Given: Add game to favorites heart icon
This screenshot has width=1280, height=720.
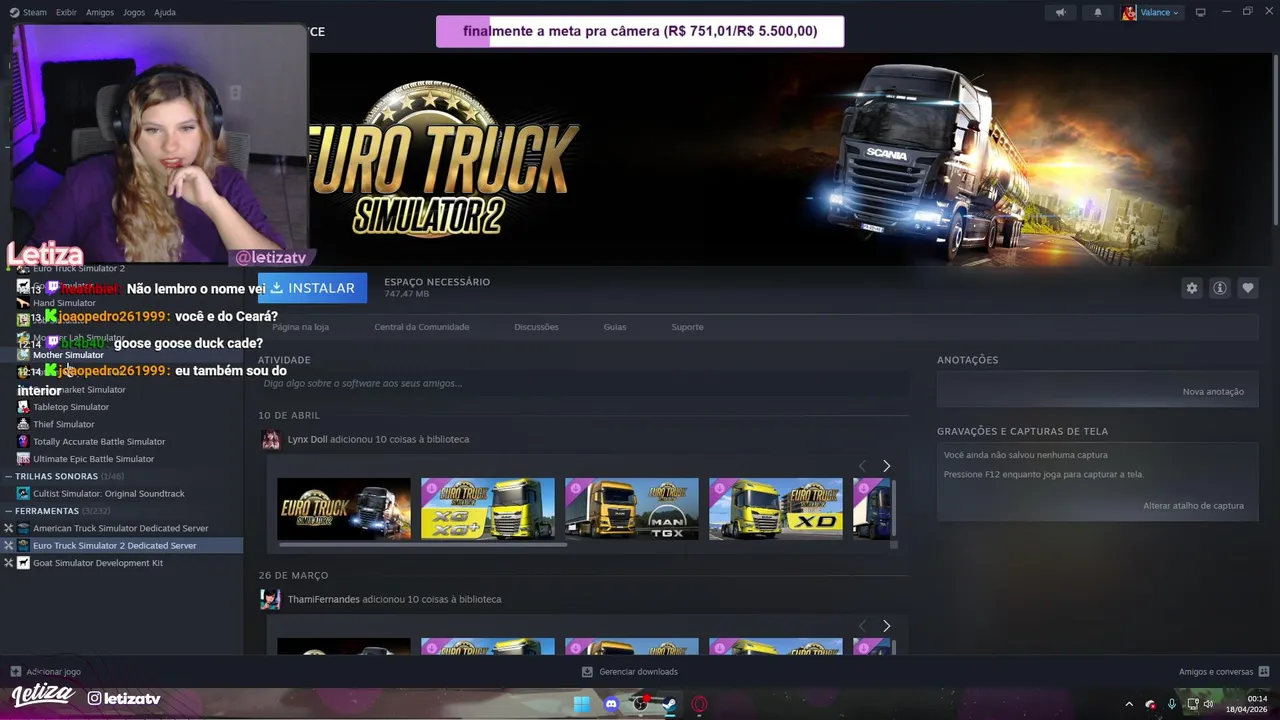Looking at the screenshot, I should (x=1247, y=288).
